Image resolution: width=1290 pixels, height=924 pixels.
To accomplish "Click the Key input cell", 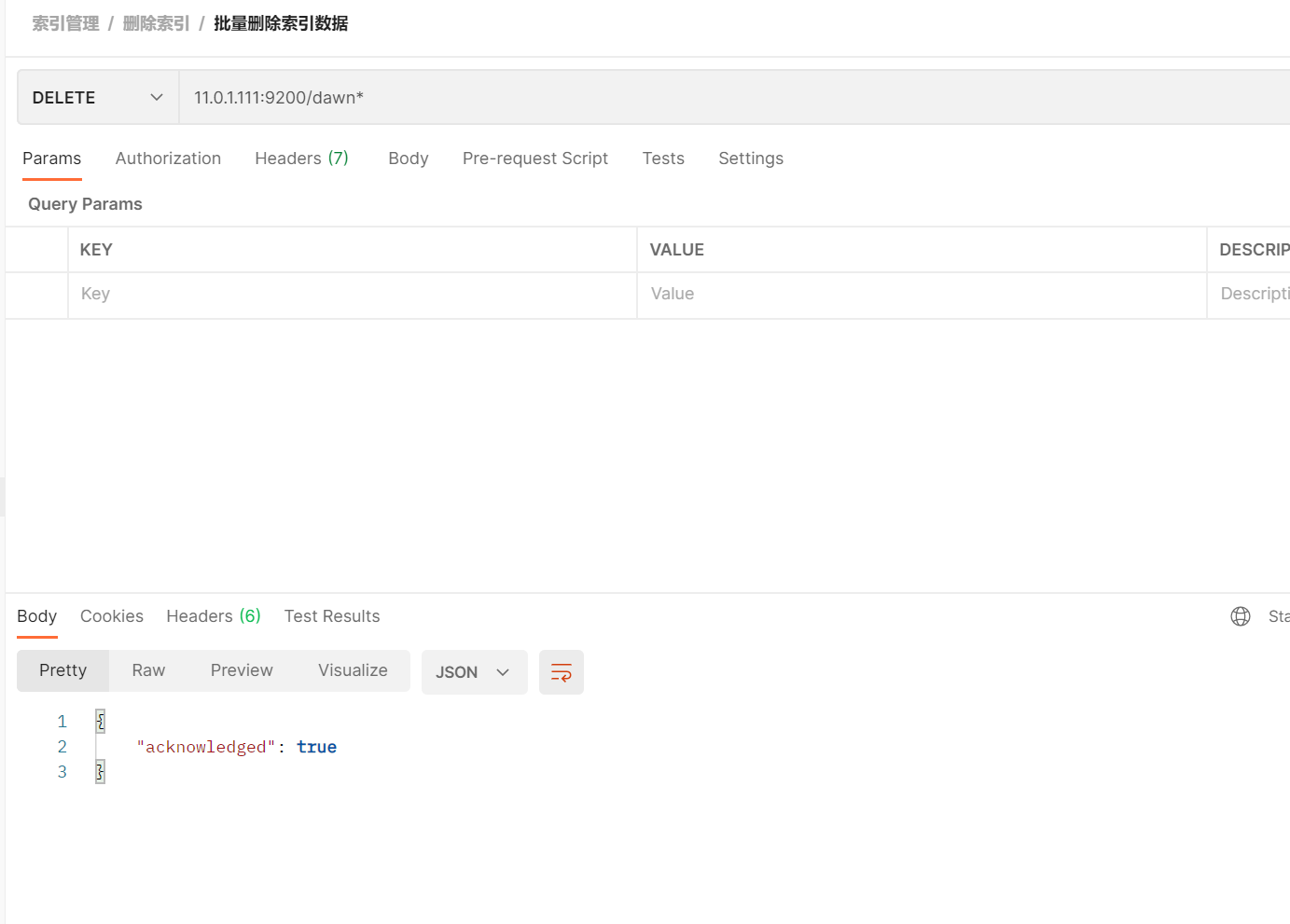I will (x=353, y=295).
